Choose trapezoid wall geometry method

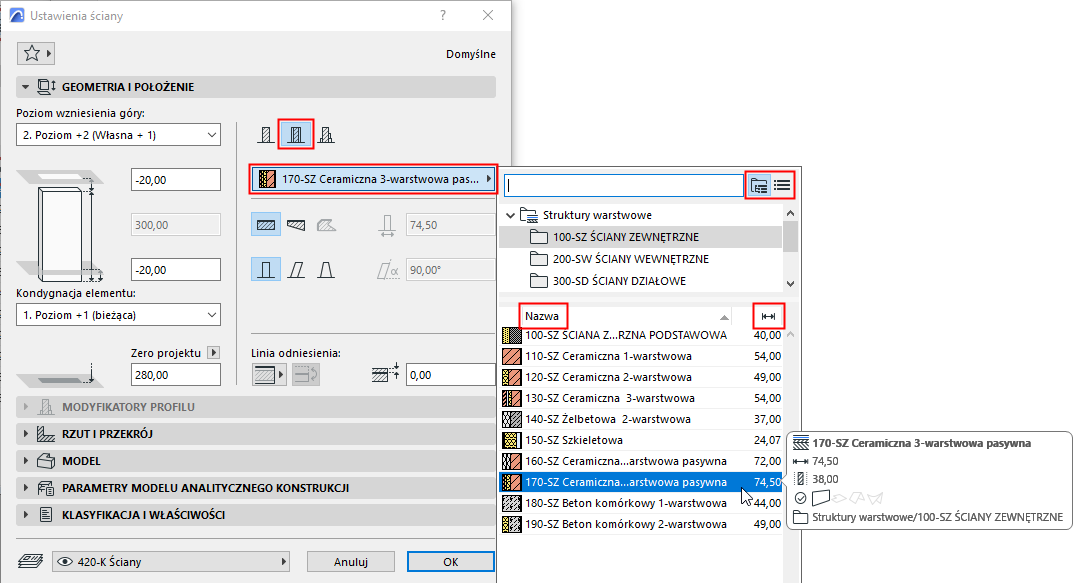click(296, 224)
